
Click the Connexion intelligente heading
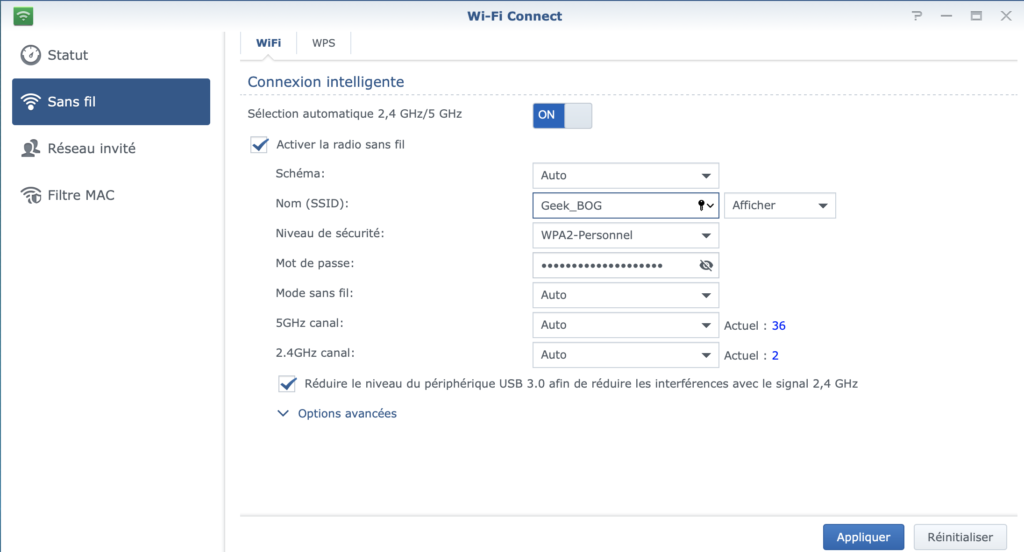[x=326, y=82]
